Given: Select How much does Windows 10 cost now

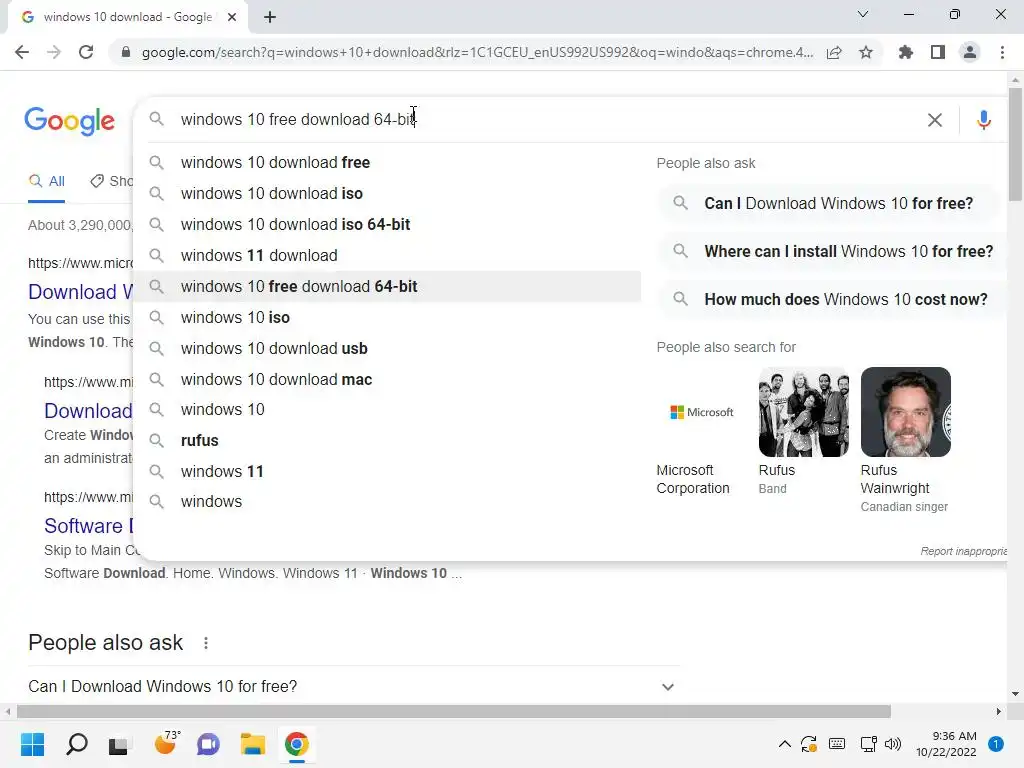Looking at the screenshot, I should pos(833,300).
